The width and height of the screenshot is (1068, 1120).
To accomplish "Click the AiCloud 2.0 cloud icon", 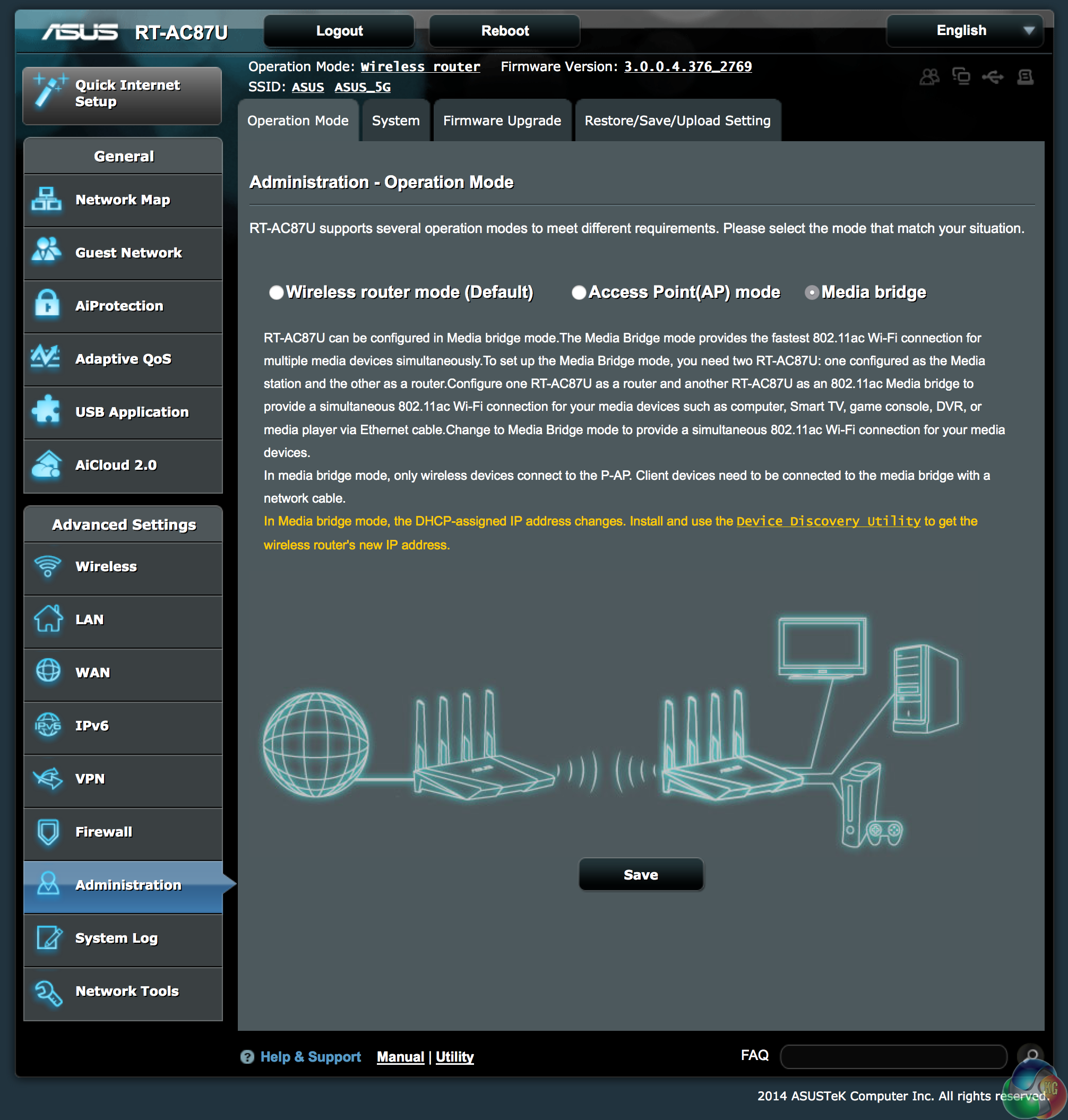I will [x=46, y=464].
